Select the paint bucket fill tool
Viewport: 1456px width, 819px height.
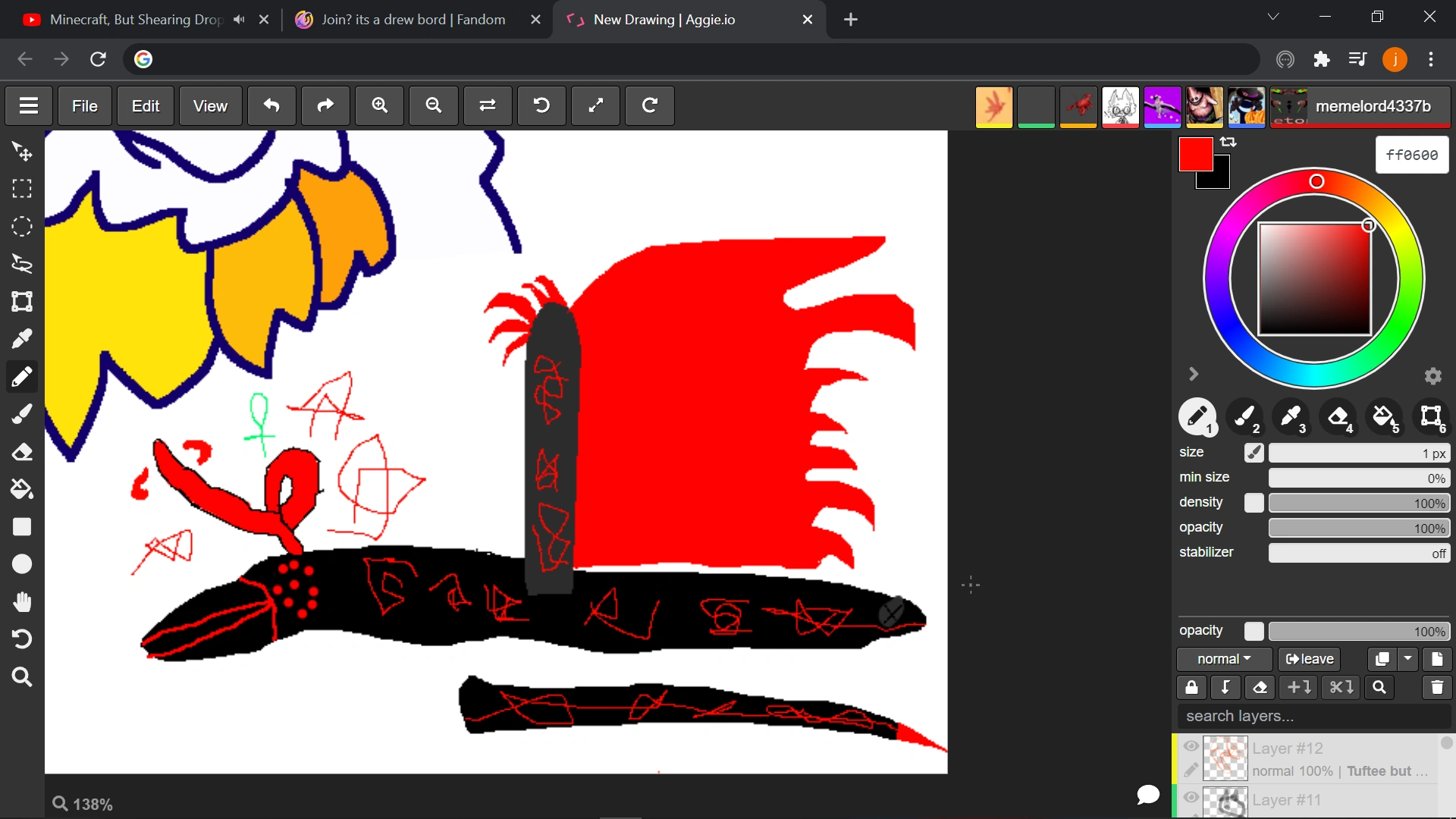22,489
